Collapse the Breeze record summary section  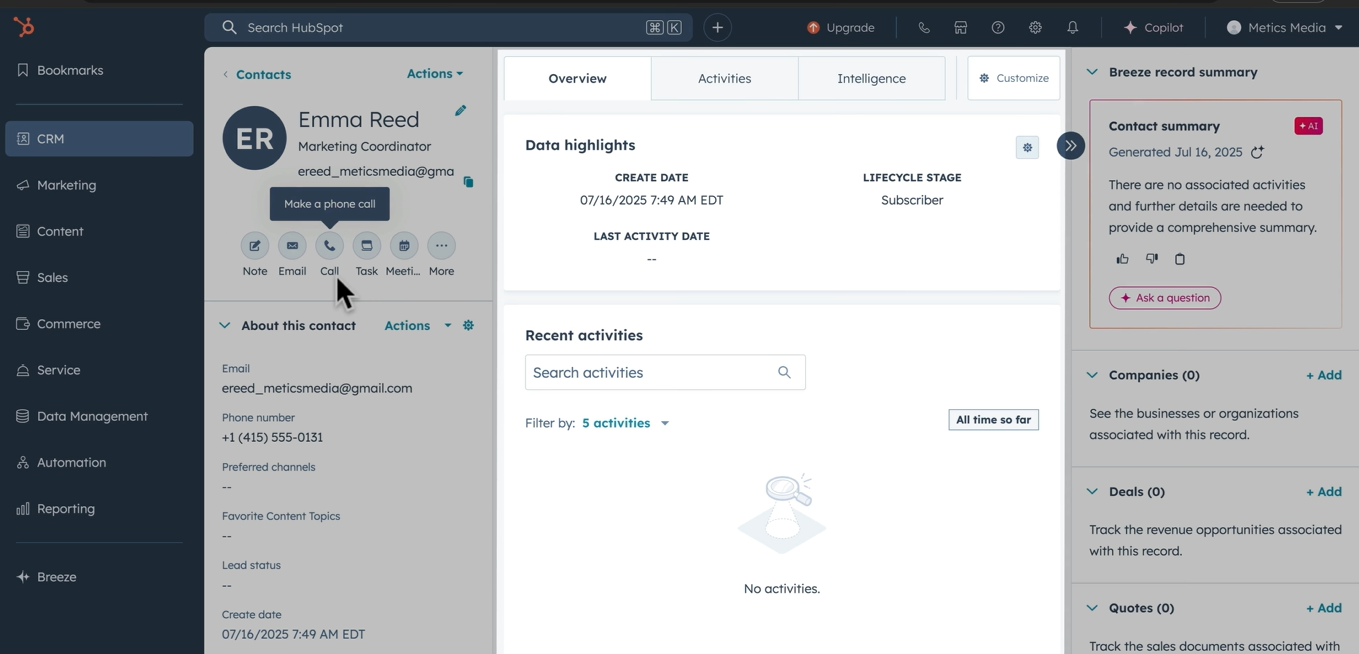point(1091,71)
